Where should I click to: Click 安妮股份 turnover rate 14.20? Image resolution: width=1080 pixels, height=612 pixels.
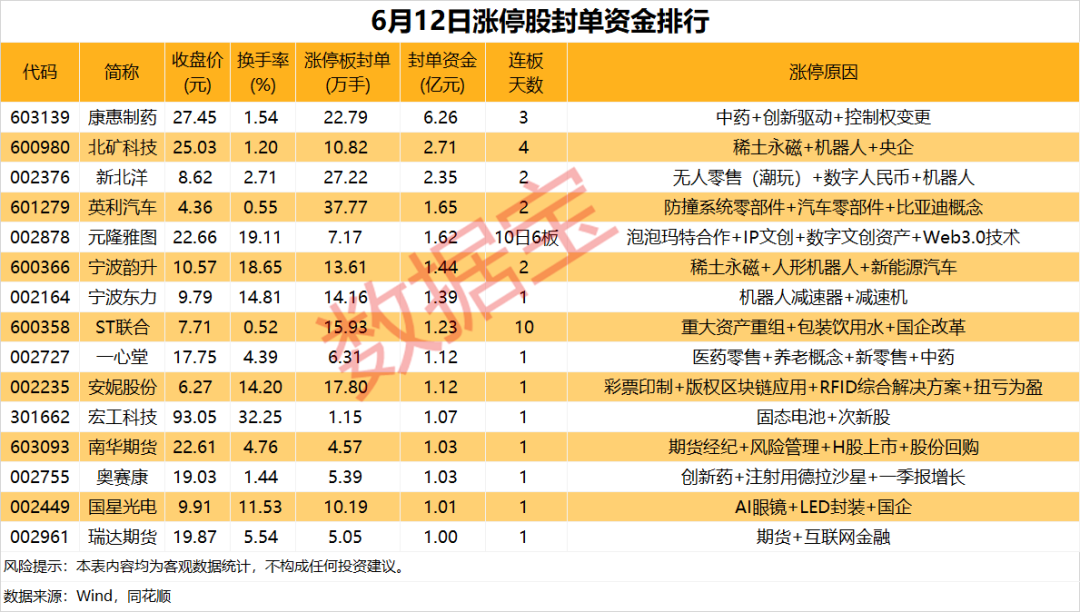point(260,387)
